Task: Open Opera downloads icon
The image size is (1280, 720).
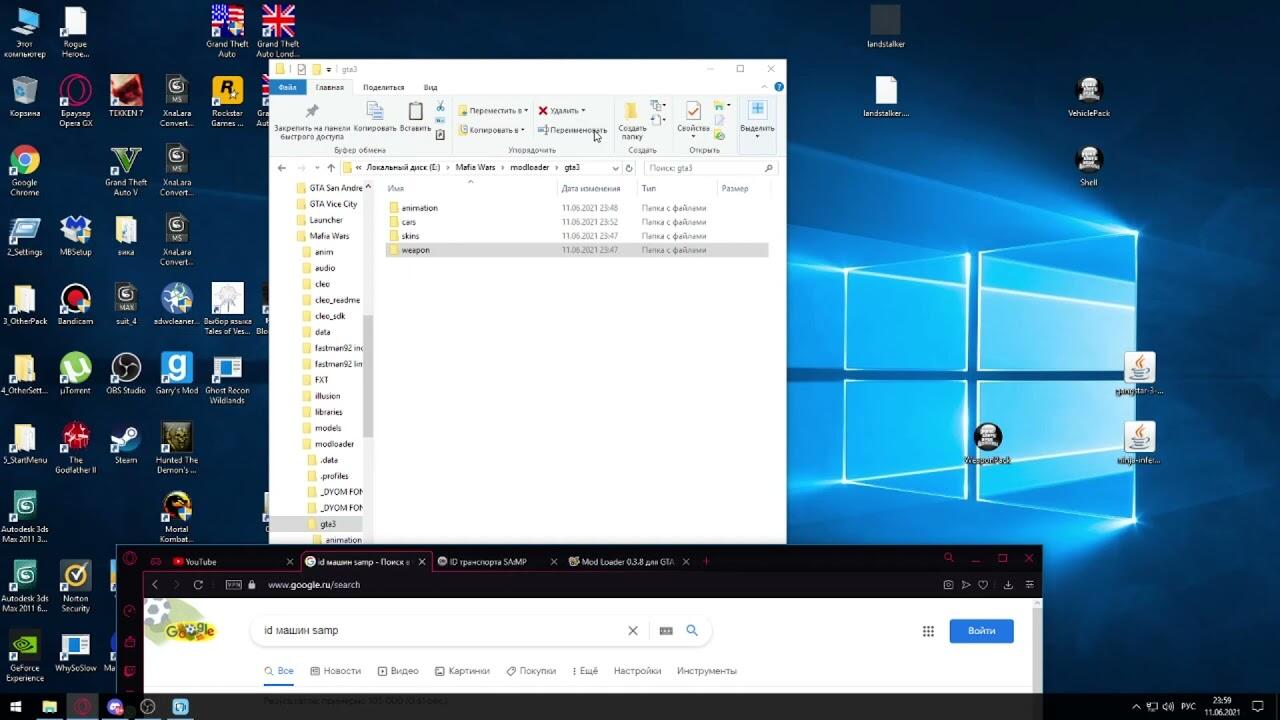Action: point(1008,585)
